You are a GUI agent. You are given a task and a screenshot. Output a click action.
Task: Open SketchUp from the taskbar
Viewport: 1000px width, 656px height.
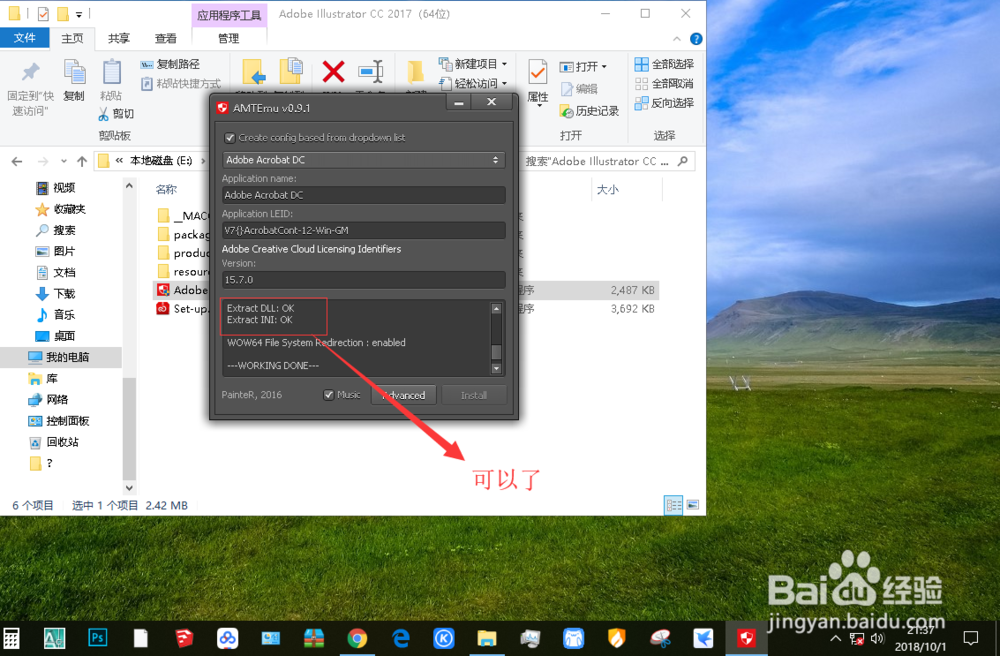point(184,638)
